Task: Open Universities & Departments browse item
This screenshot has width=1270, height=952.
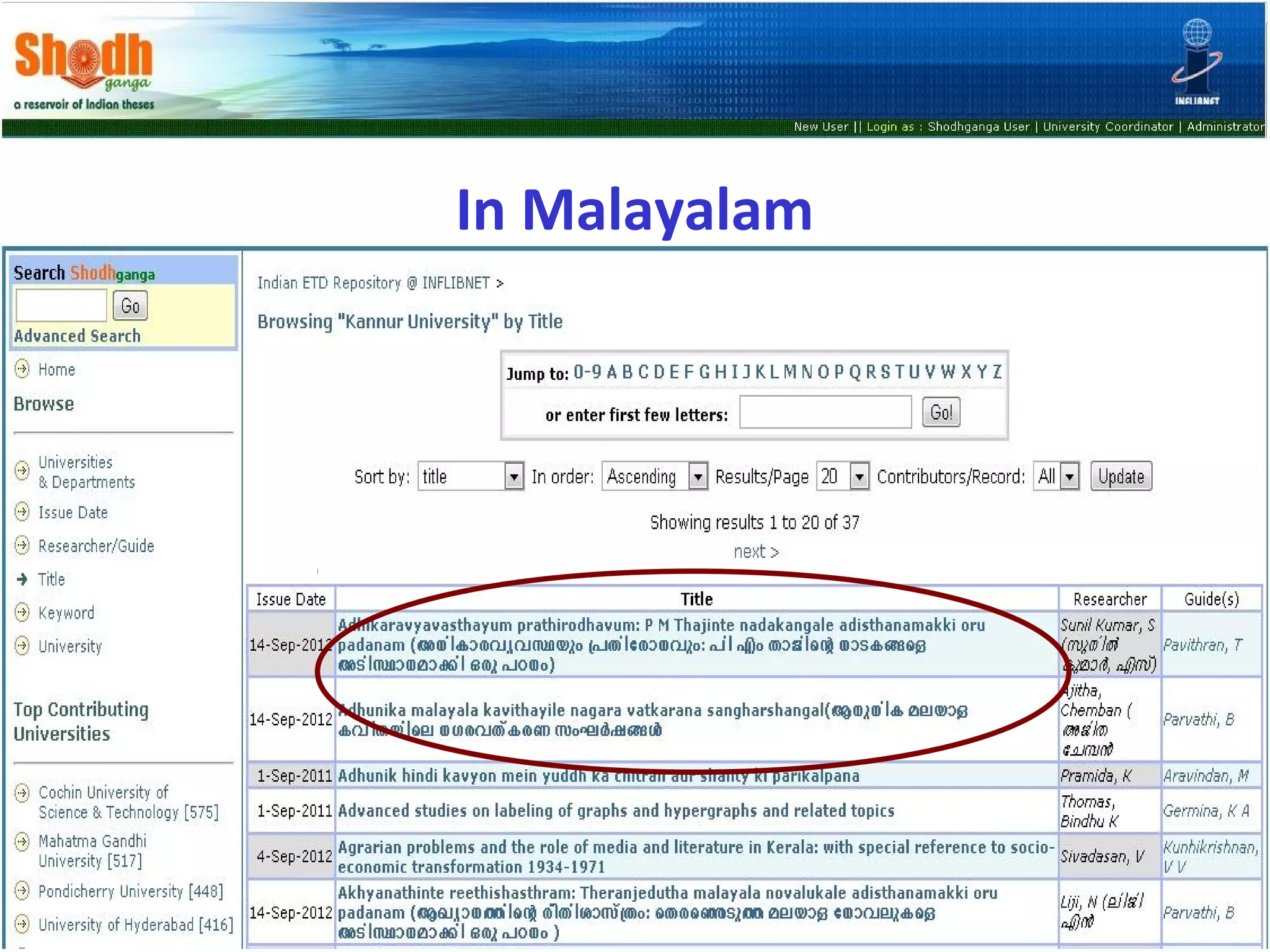Action: pyautogui.click(x=86, y=472)
